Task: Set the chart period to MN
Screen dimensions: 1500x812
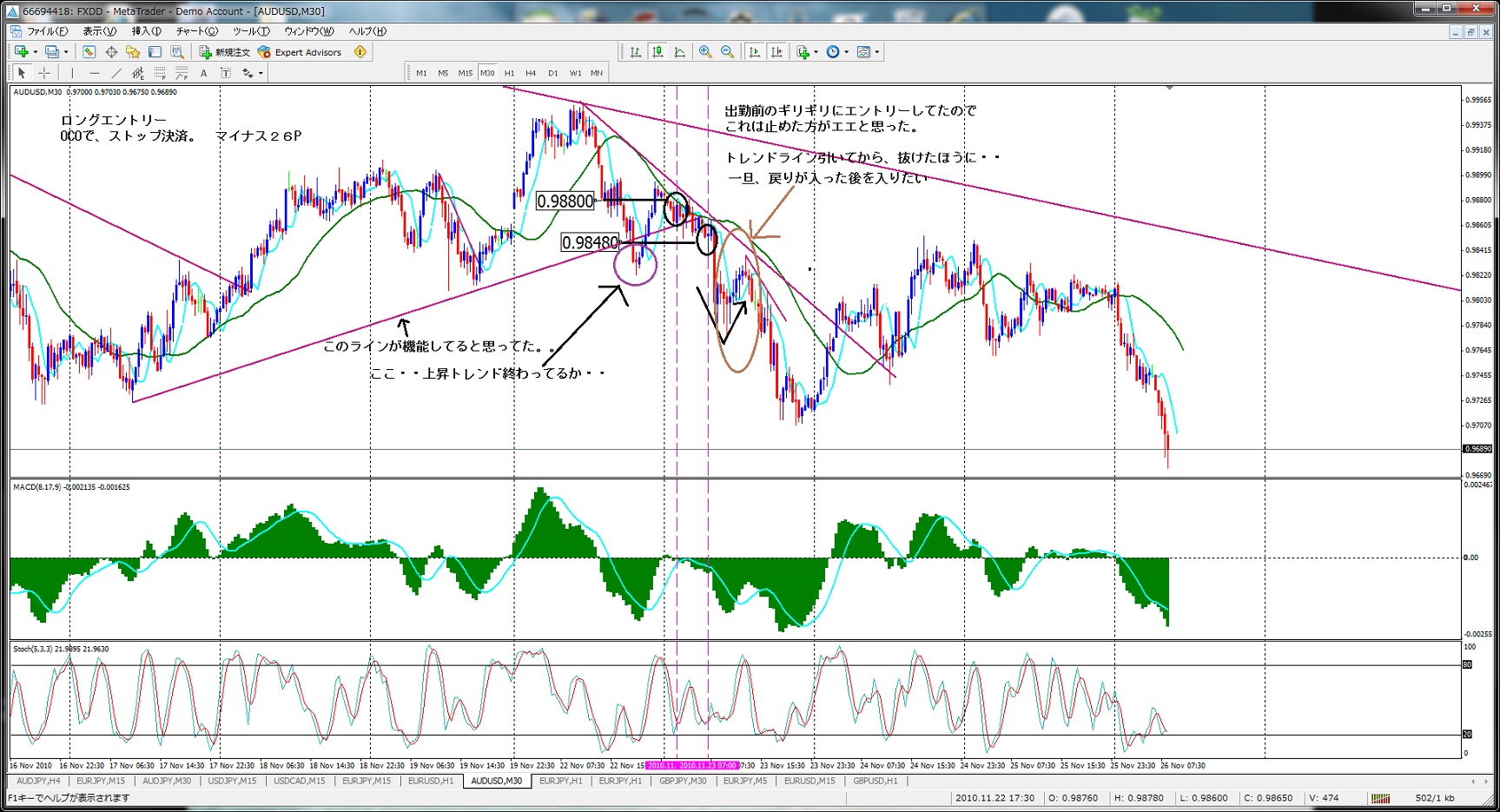Action: click(x=597, y=73)
